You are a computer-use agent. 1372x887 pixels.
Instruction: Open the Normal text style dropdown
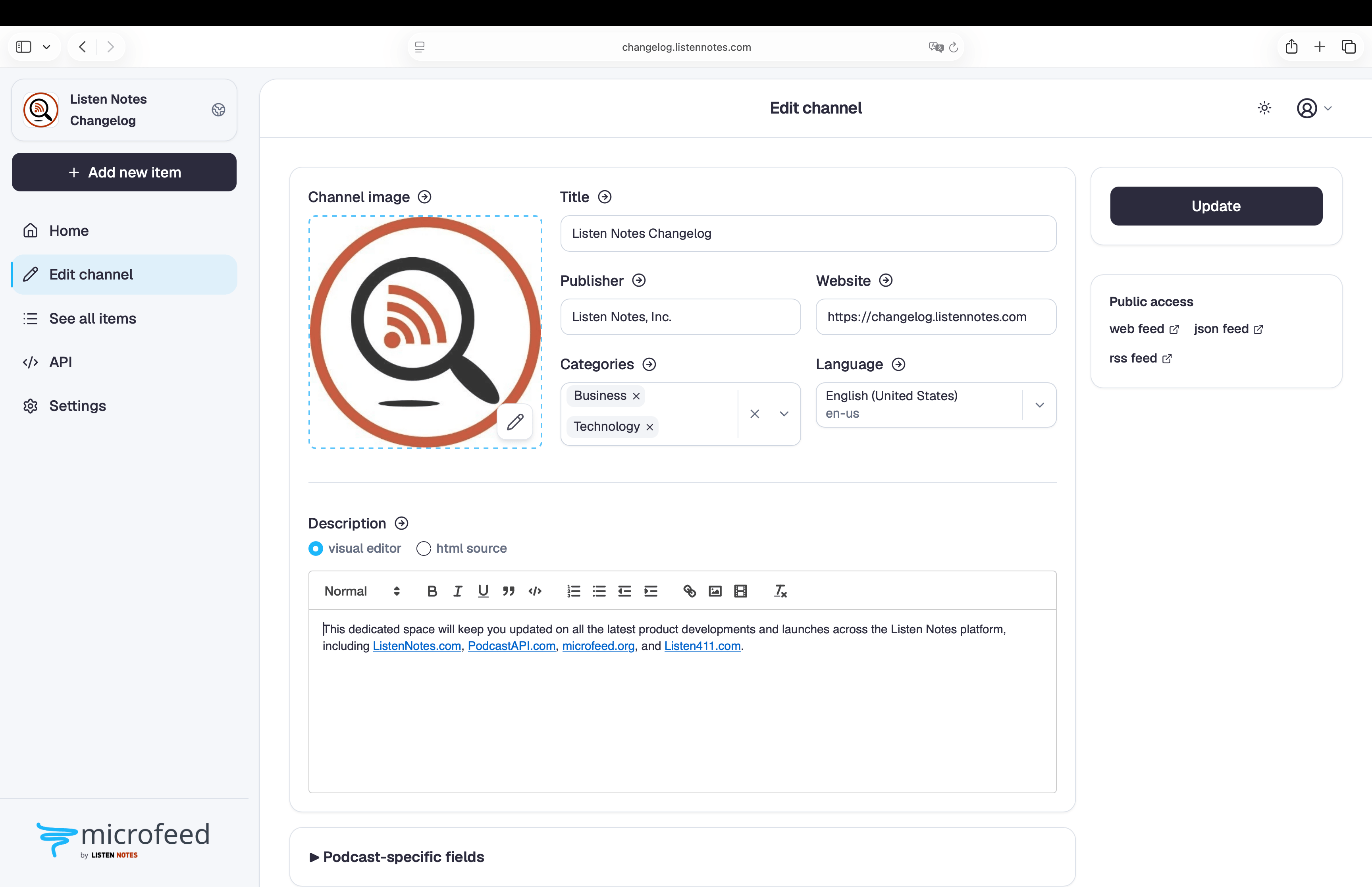[362, 591]
